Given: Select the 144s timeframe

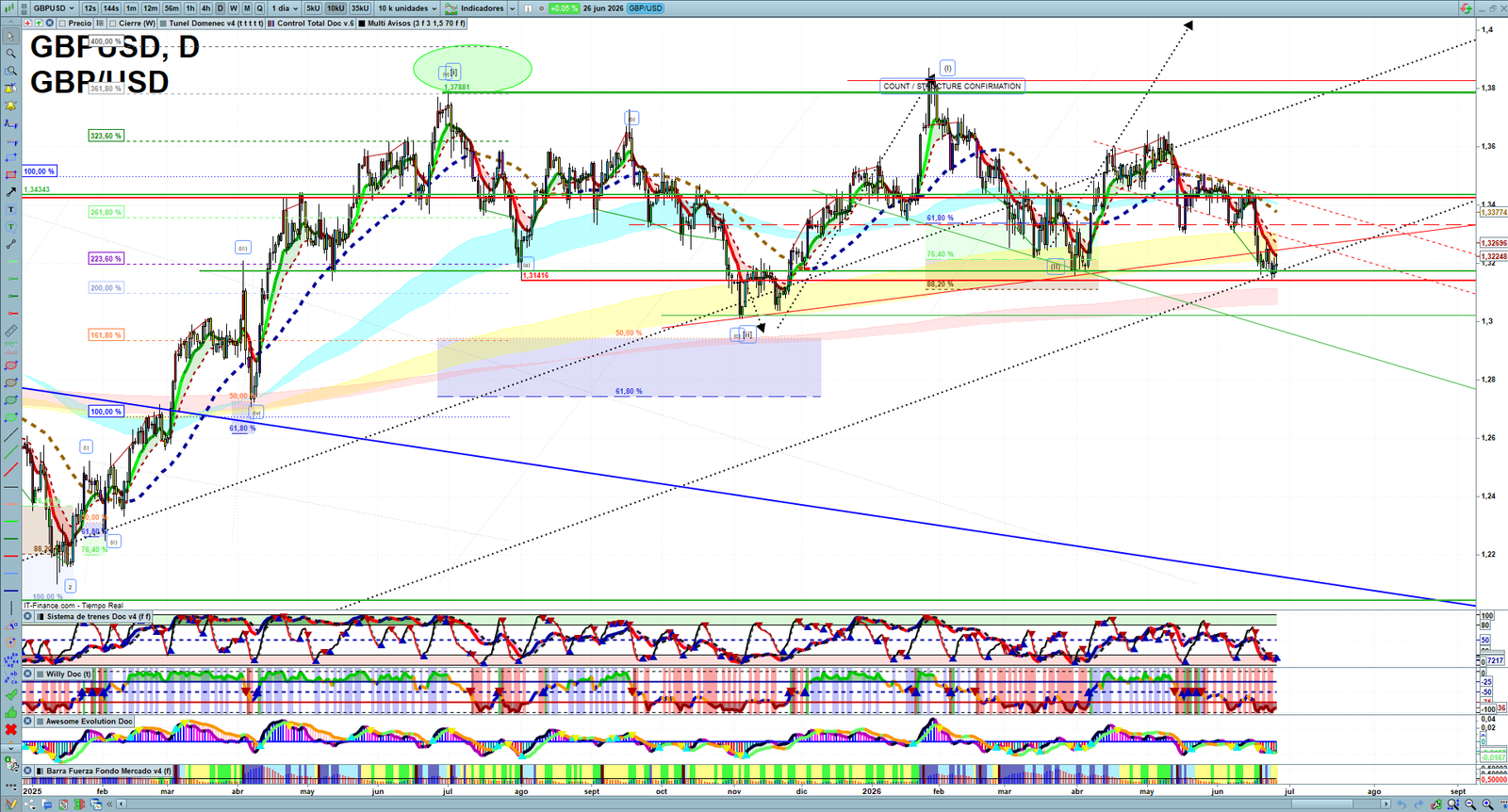Looking at the screenshot, I should point(111,8).
